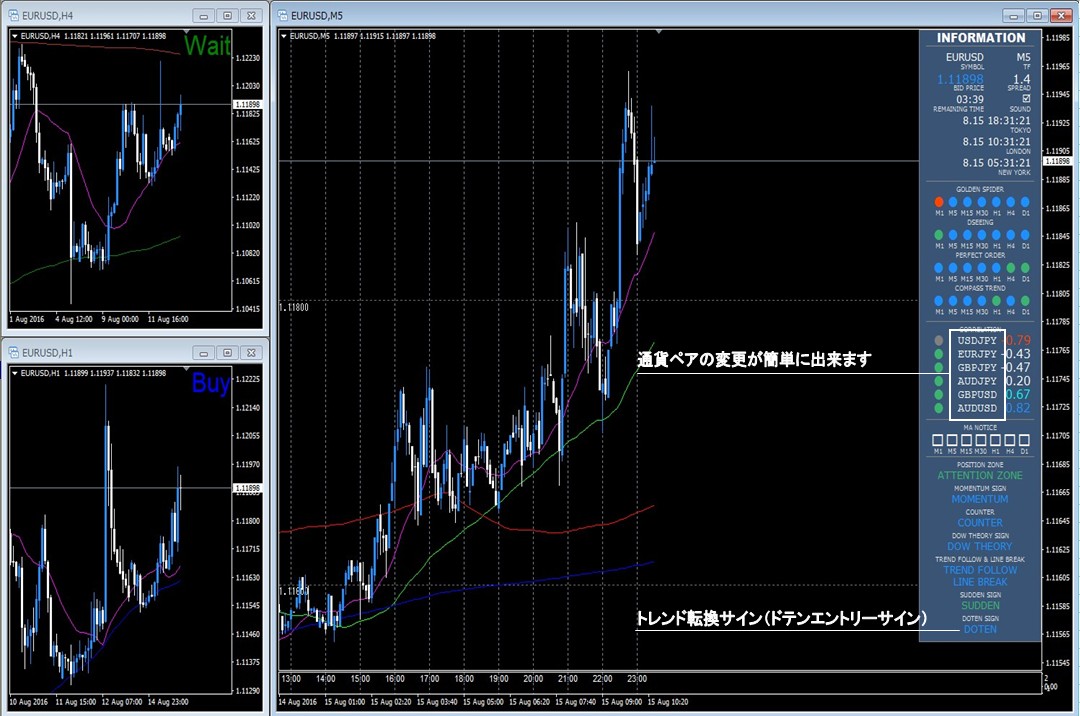Viewport: 1080px width, 716px height.
Task: Click the Dseeing M30 indicator dot
Action: 982,235
